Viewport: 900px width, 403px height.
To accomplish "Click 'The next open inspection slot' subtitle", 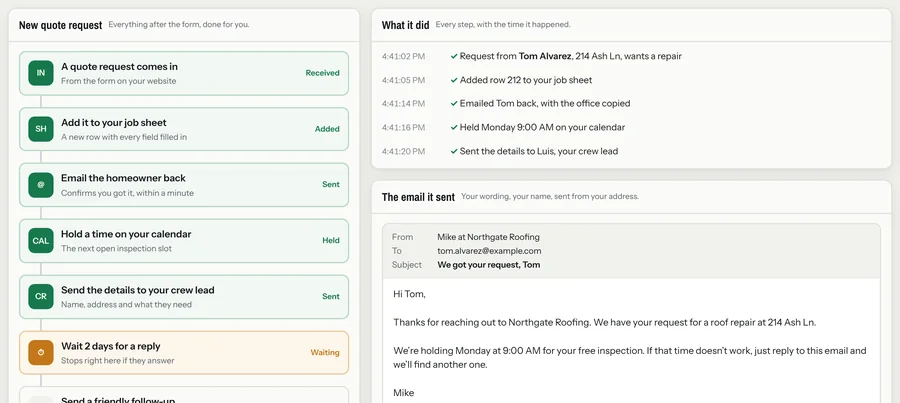I will (117, 249).
